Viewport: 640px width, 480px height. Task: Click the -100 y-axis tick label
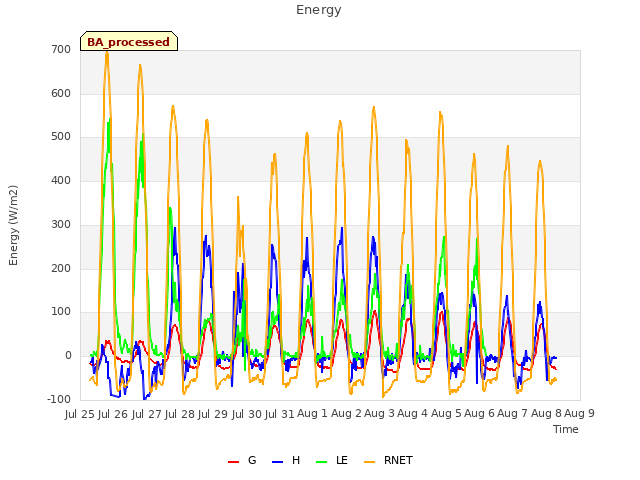coord(59,399)
